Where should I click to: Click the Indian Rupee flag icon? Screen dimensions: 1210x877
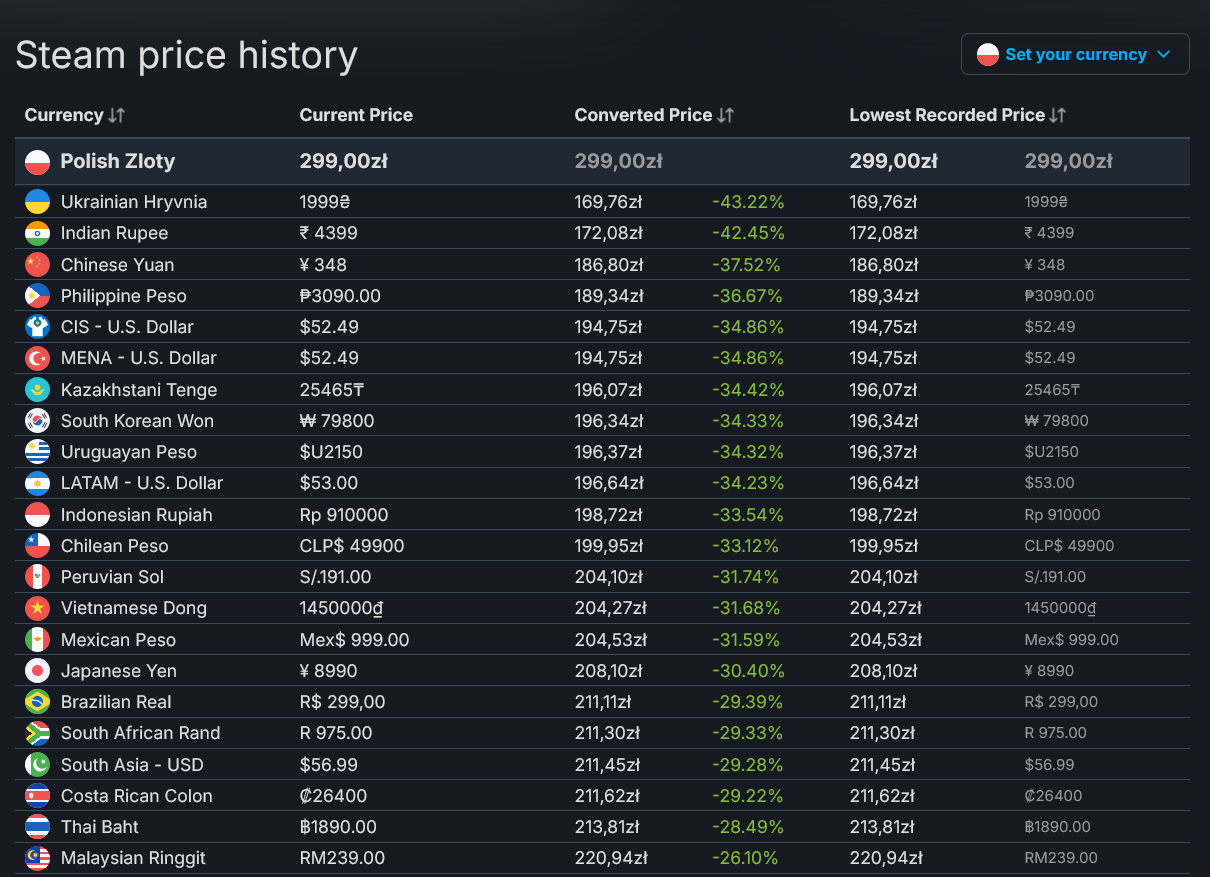[x=37, y=233]
